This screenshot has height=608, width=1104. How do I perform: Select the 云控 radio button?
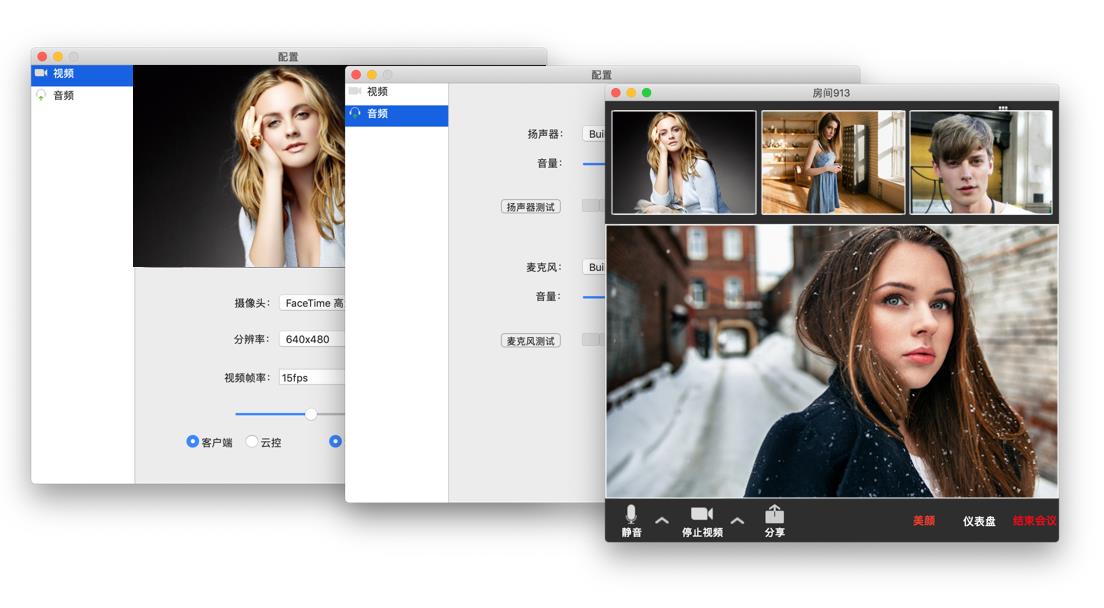252,441
